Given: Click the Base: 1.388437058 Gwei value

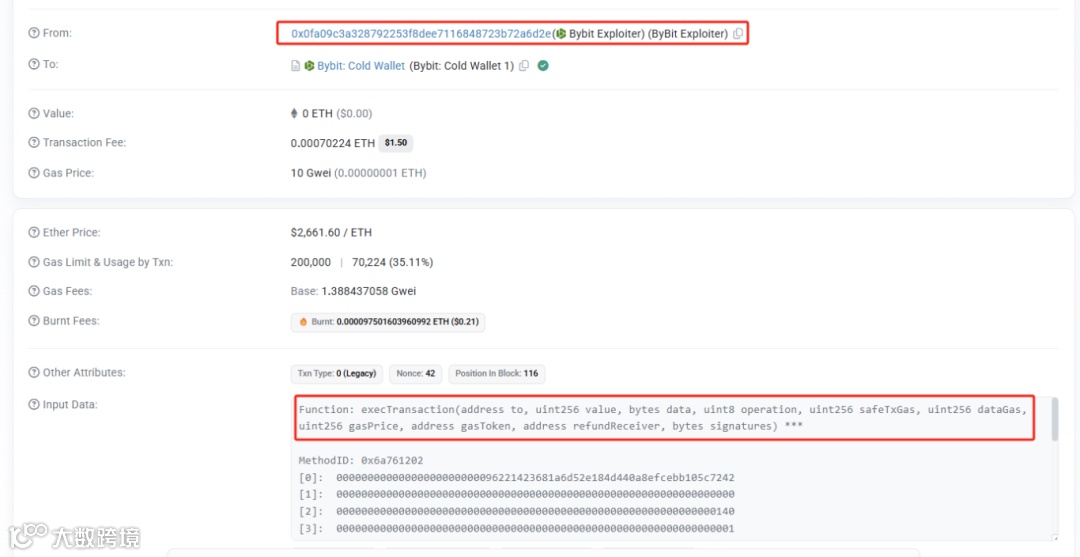Looking at the screenshot, I should tap(353, 291).
